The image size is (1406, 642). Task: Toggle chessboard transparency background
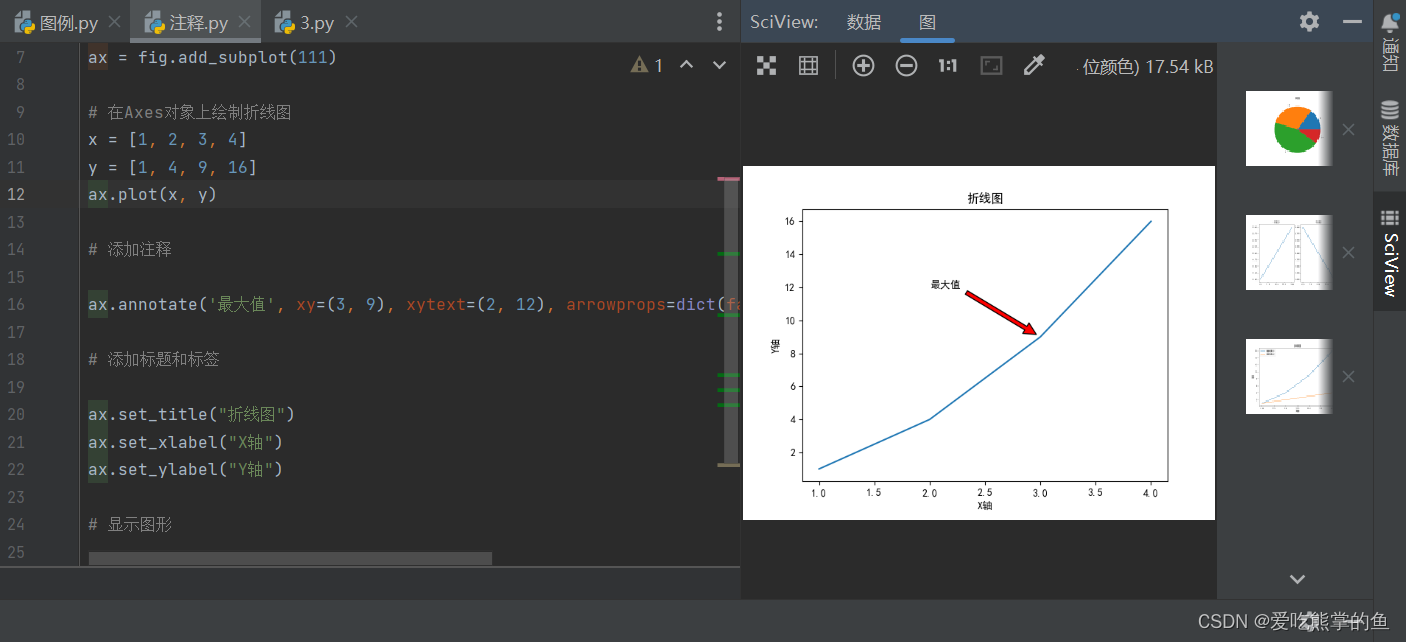767,66
